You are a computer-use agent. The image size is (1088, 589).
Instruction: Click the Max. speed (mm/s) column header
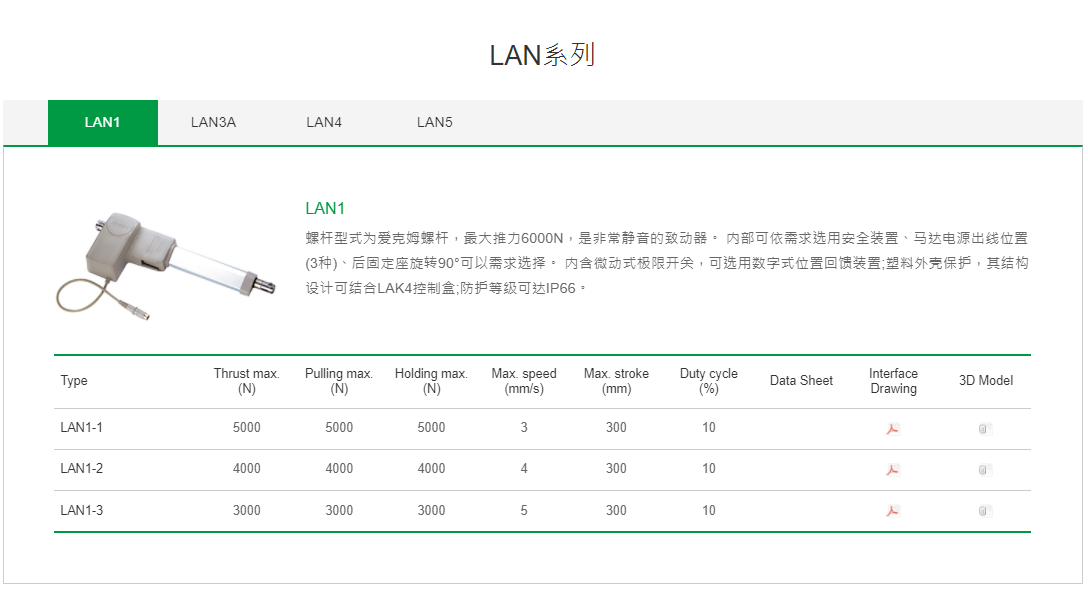524,381
